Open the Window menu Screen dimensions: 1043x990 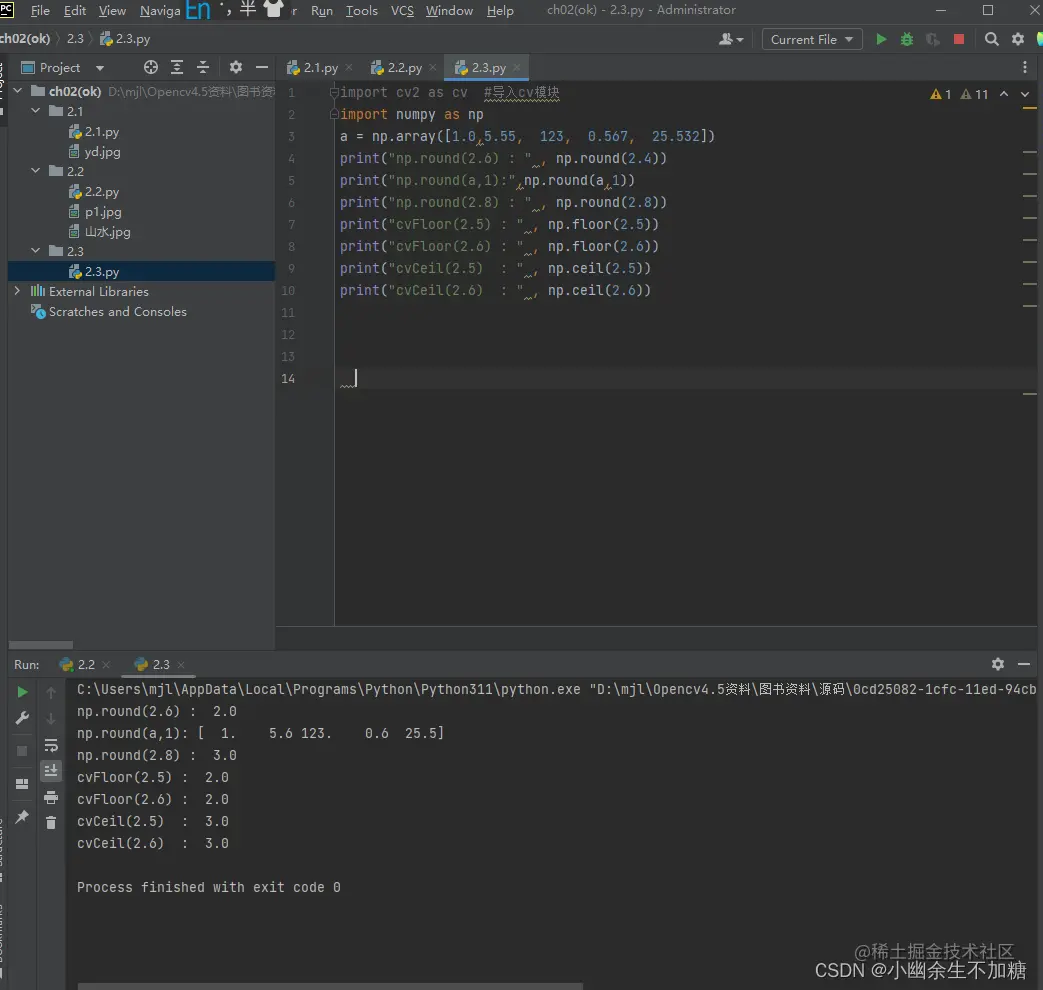(449, 11)
